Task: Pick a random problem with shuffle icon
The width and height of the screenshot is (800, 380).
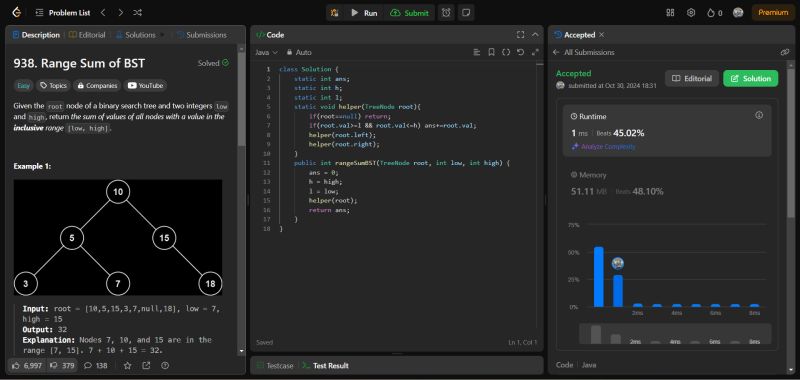Action: 138,12
